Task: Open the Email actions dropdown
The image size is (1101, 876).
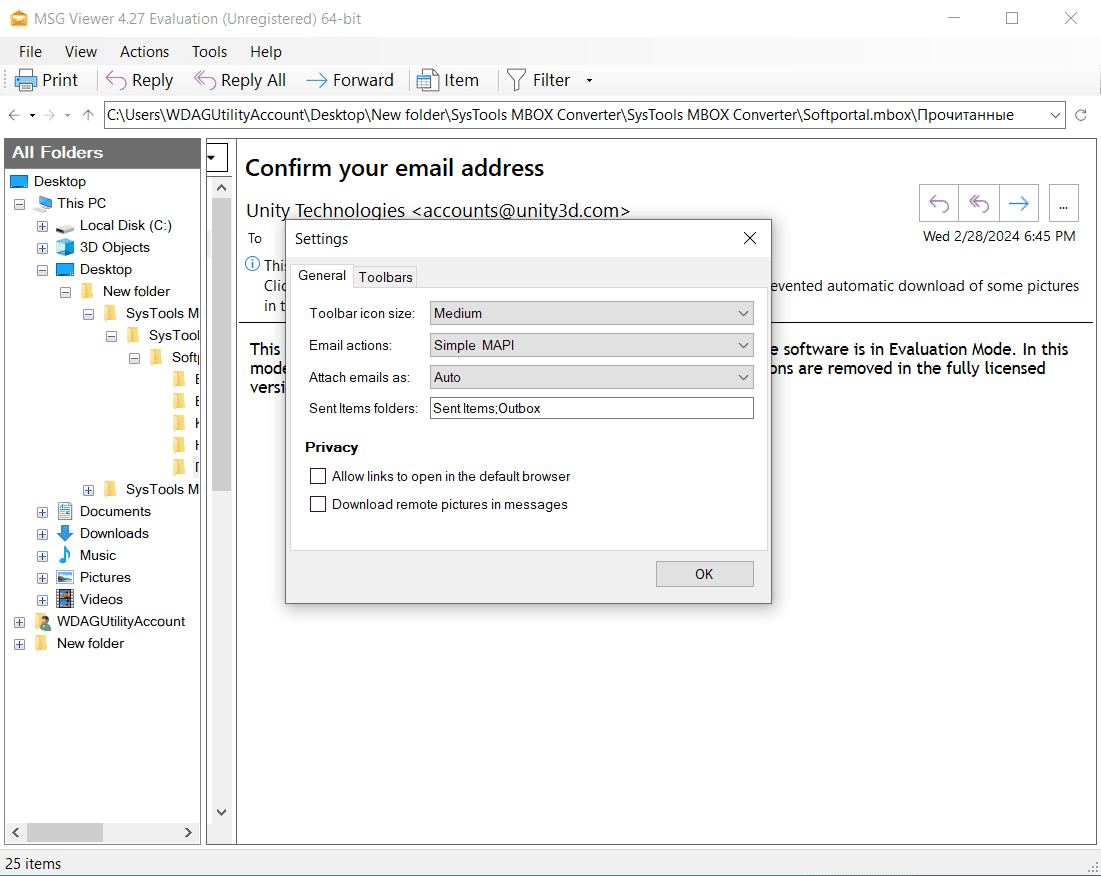Action: (591, 345)
